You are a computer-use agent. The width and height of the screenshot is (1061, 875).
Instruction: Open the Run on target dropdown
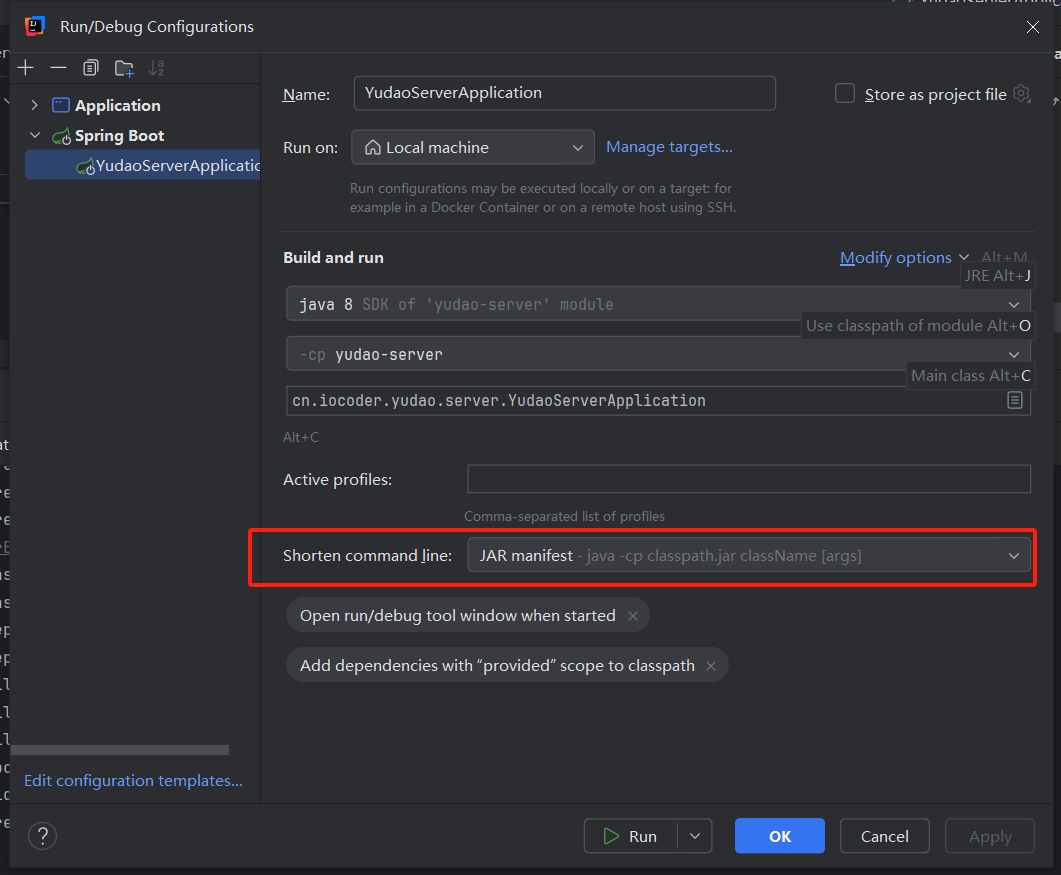click(x=473, y=148)
